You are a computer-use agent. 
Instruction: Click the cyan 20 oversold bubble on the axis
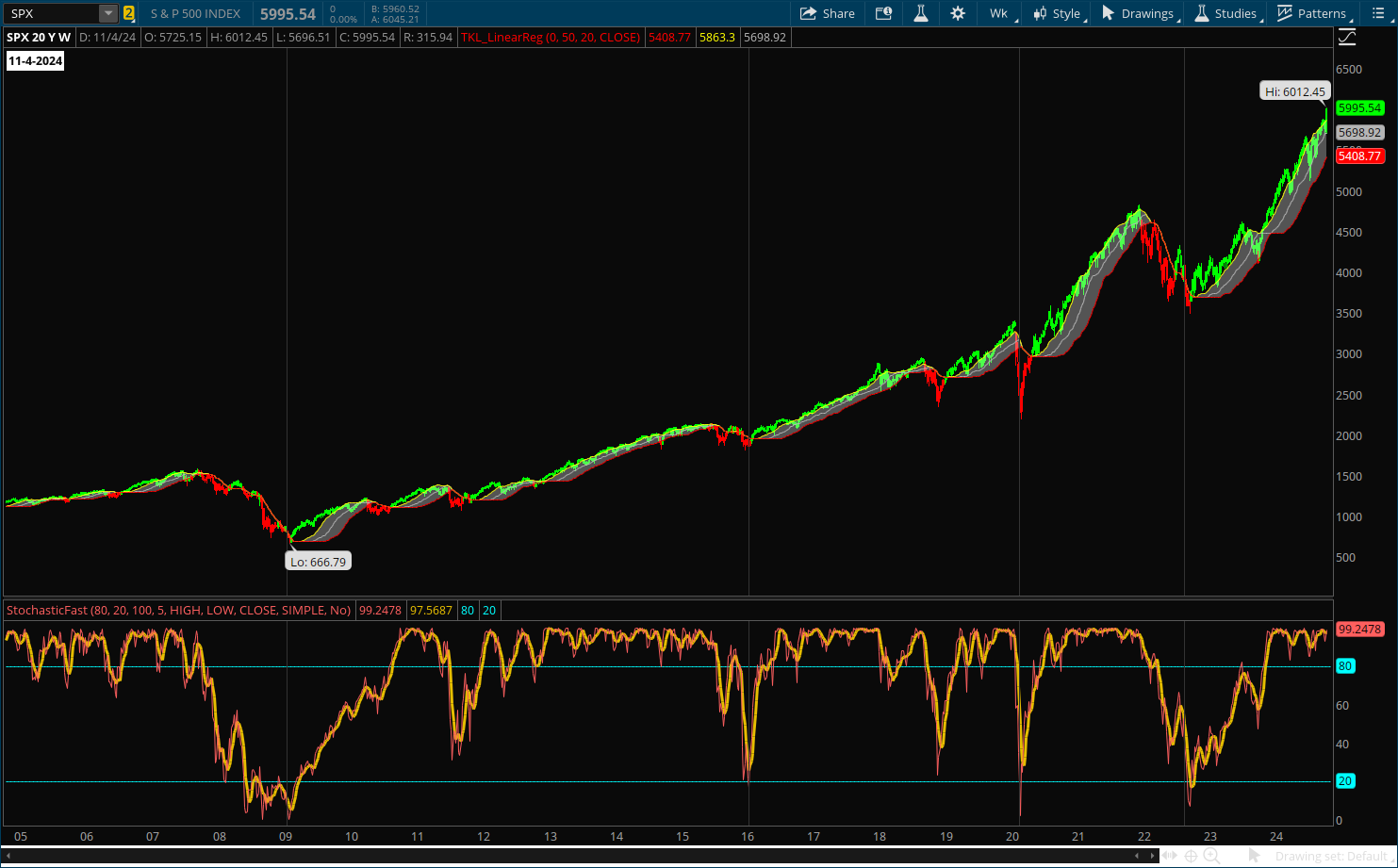(x=1345, y=781)
